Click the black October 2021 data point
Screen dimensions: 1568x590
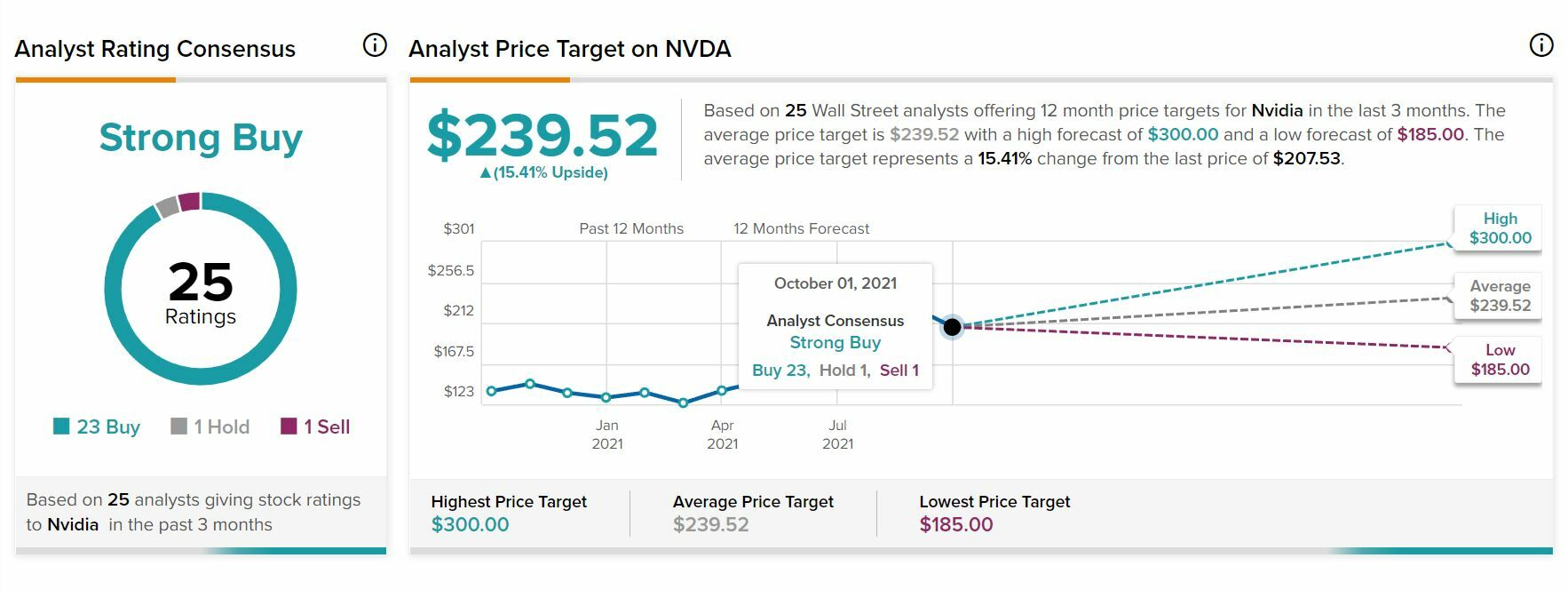952,327
